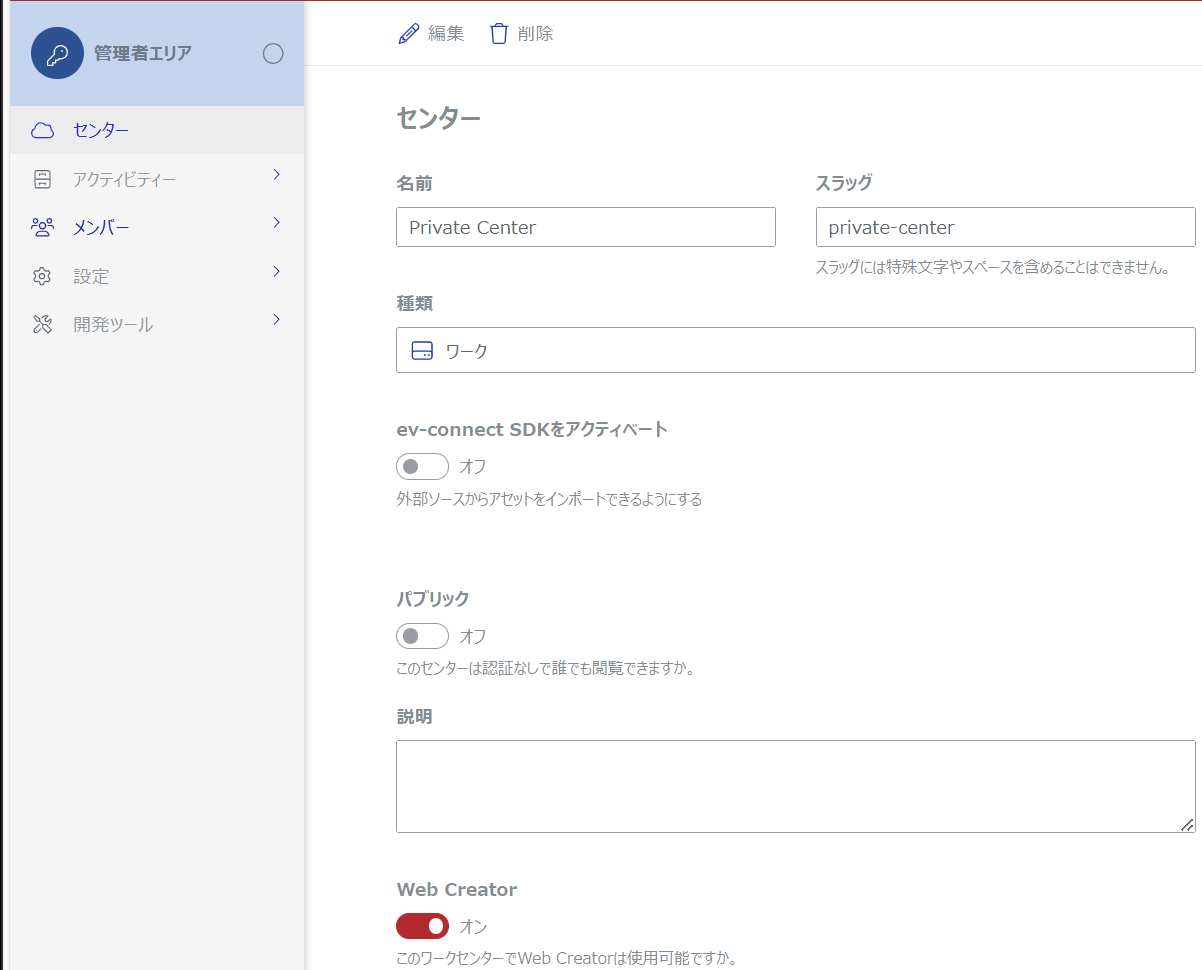Click the ワーク type drive icon
Screen dimensions: 1202x970
tap(423, 351)
